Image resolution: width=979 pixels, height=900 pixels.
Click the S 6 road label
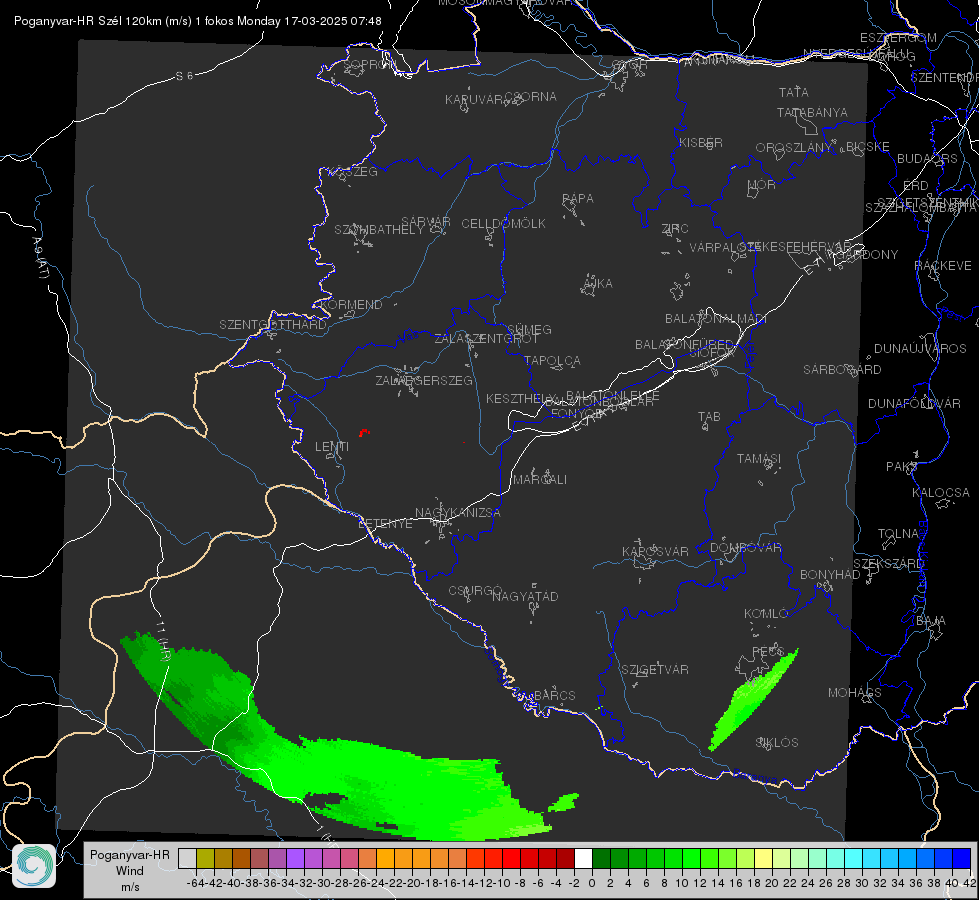(184, 76)
